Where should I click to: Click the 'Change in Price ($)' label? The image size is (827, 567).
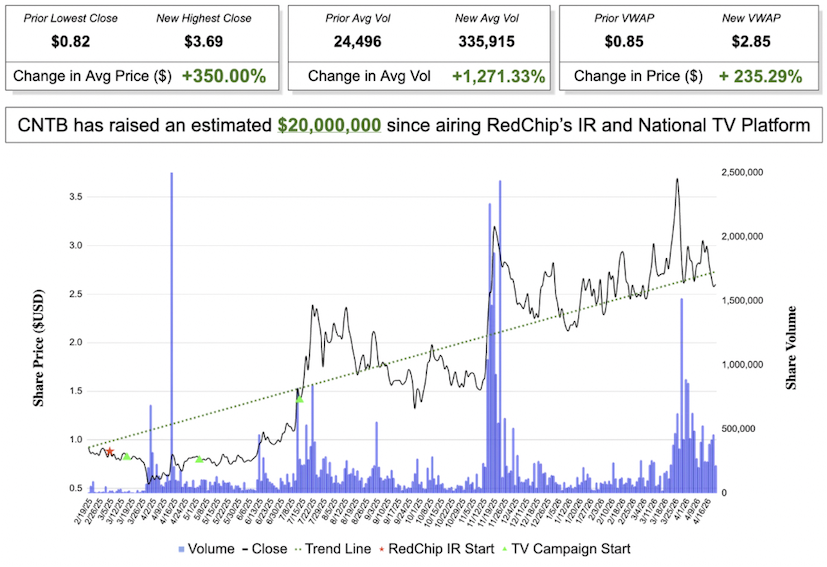click(x=638, y=76)
